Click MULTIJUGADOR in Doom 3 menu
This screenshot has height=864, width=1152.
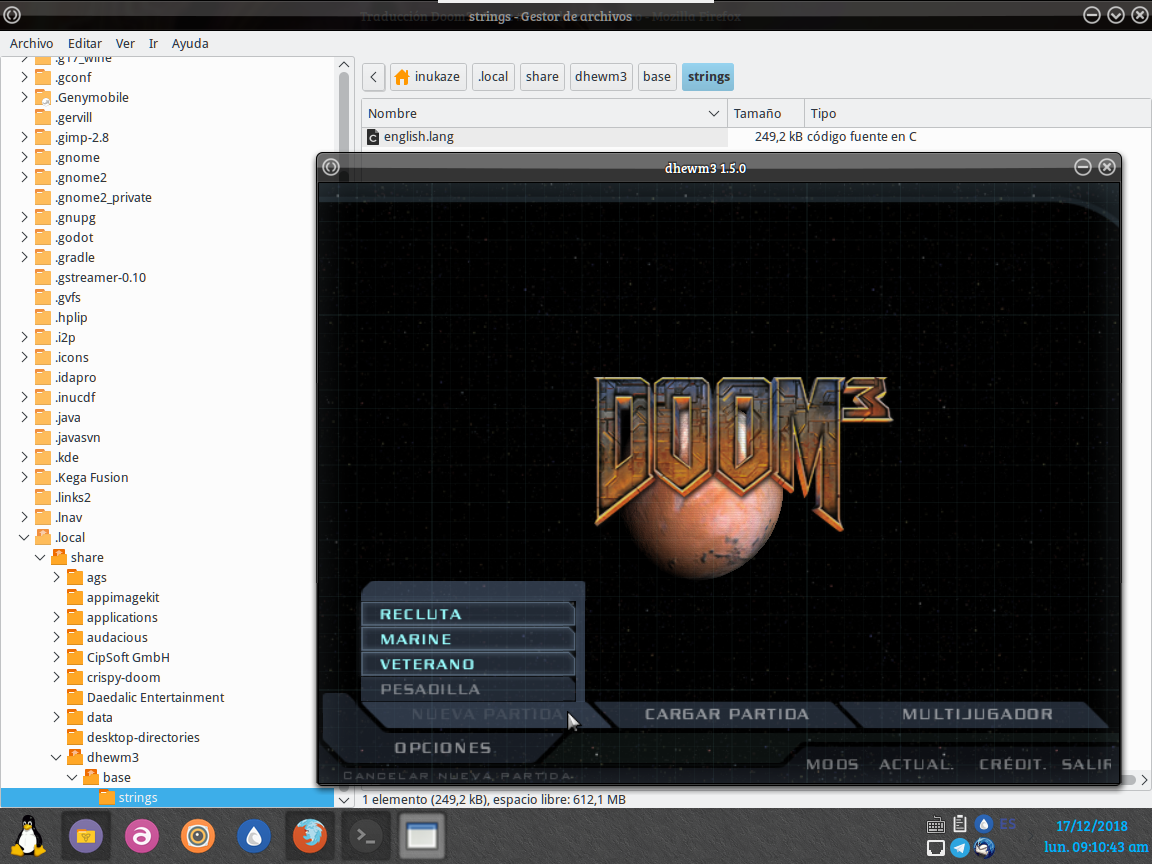(977, 714)
